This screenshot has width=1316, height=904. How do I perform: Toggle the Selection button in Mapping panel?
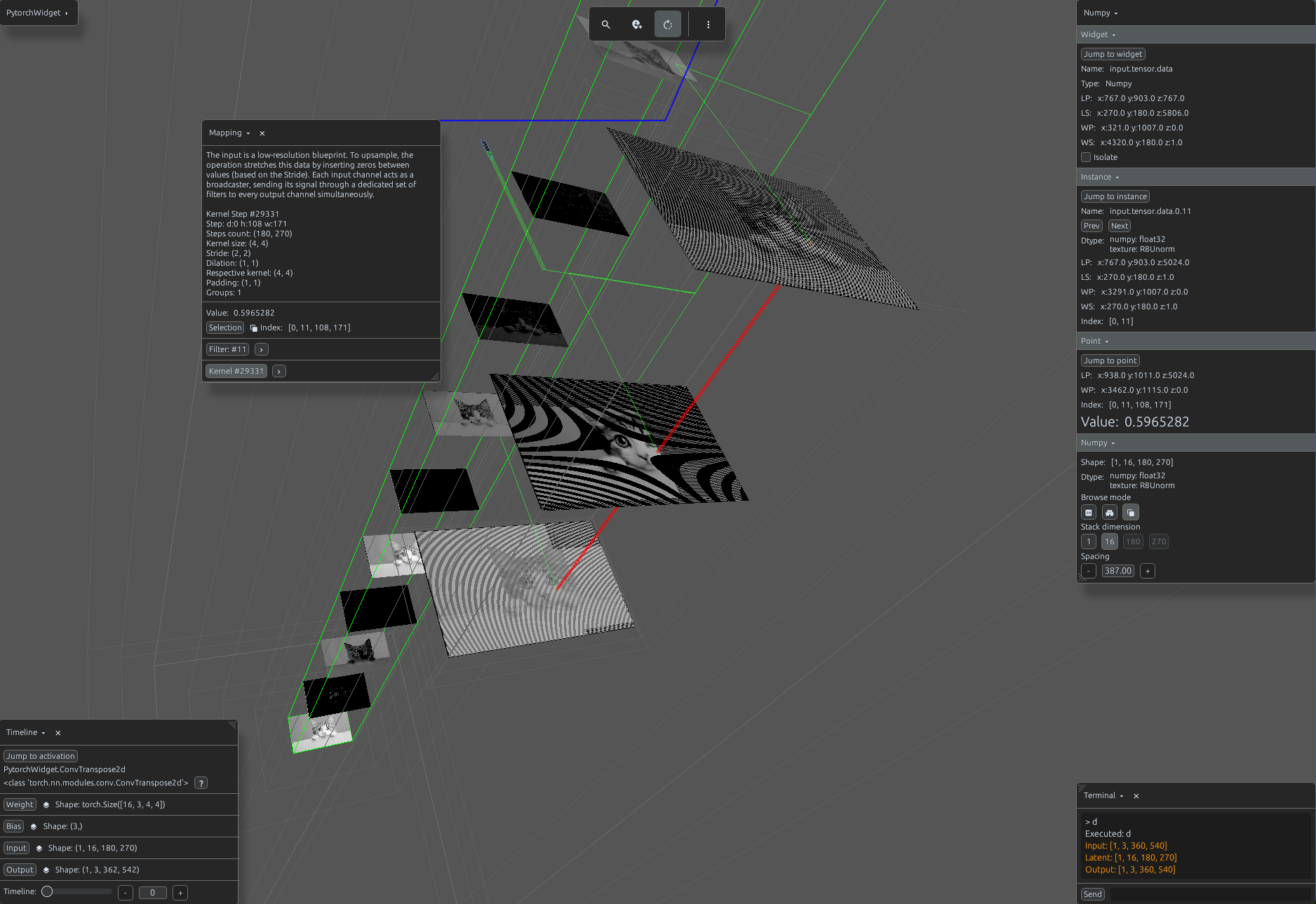[x=225, y=328]
